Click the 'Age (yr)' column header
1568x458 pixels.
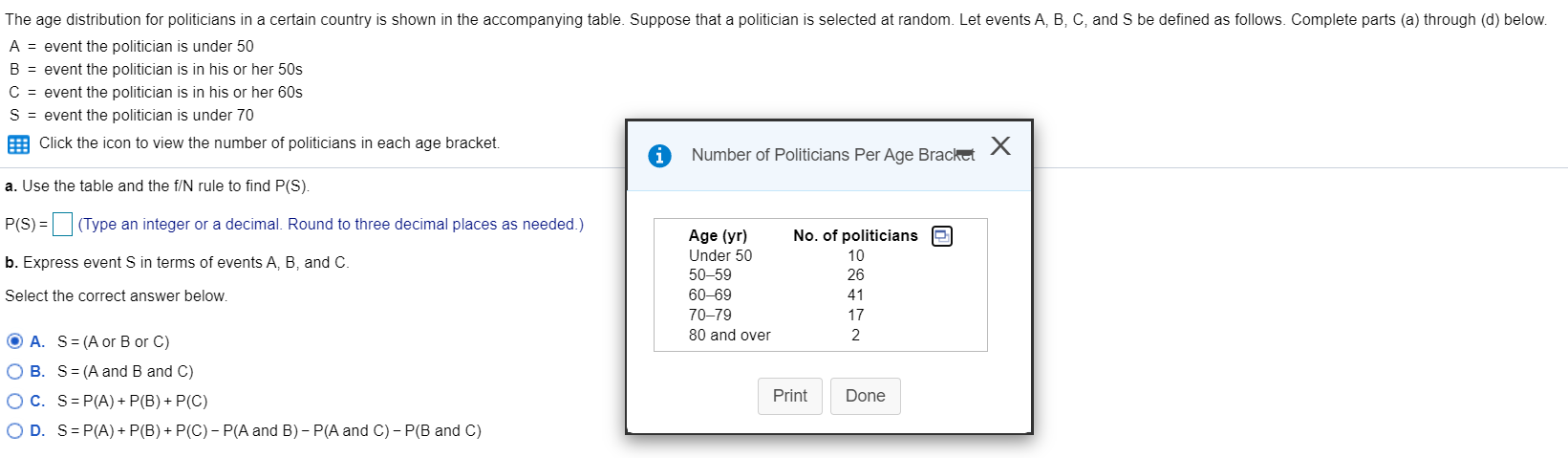718,235
